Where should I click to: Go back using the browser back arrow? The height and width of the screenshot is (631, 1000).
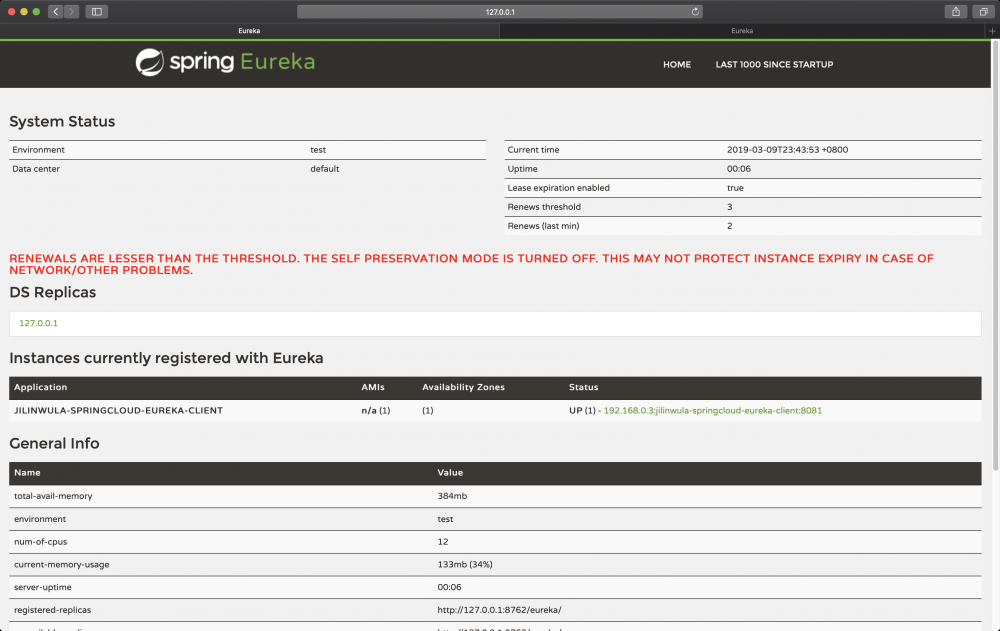click(54, 11)
